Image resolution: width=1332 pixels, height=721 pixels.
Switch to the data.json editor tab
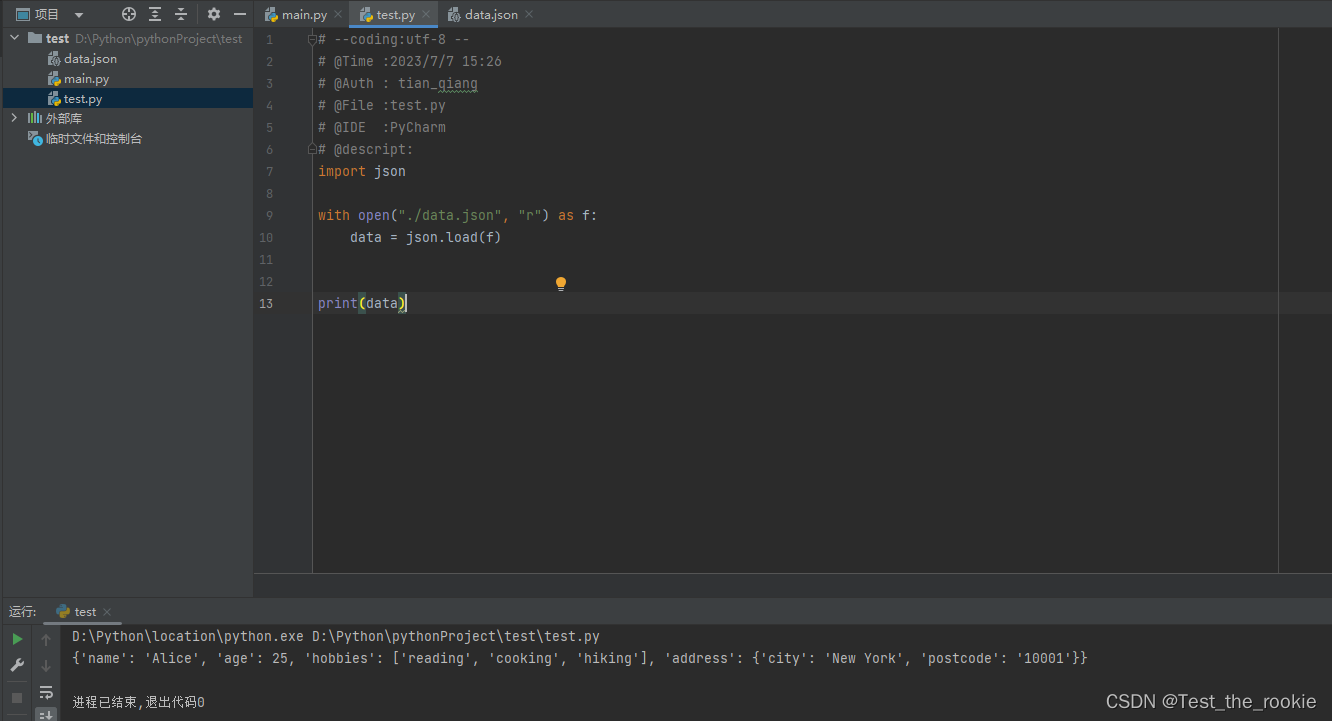point(491,14)
